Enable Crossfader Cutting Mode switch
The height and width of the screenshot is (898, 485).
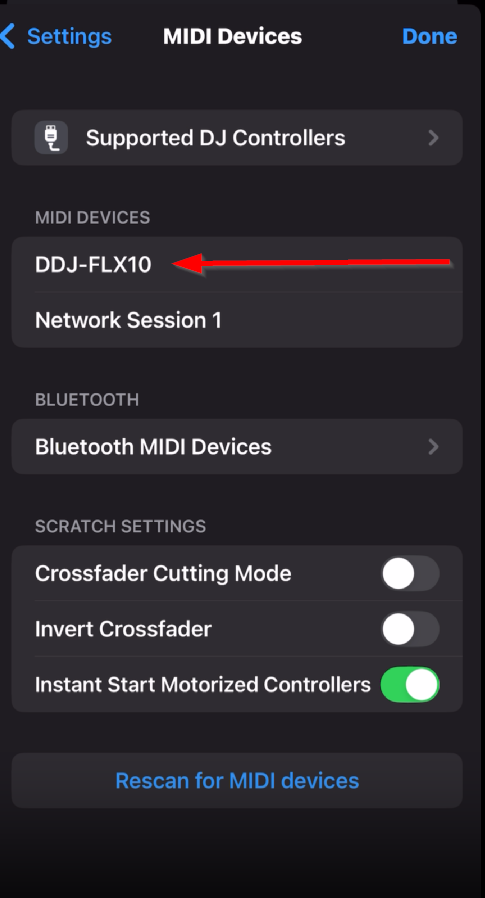[411, 573]
